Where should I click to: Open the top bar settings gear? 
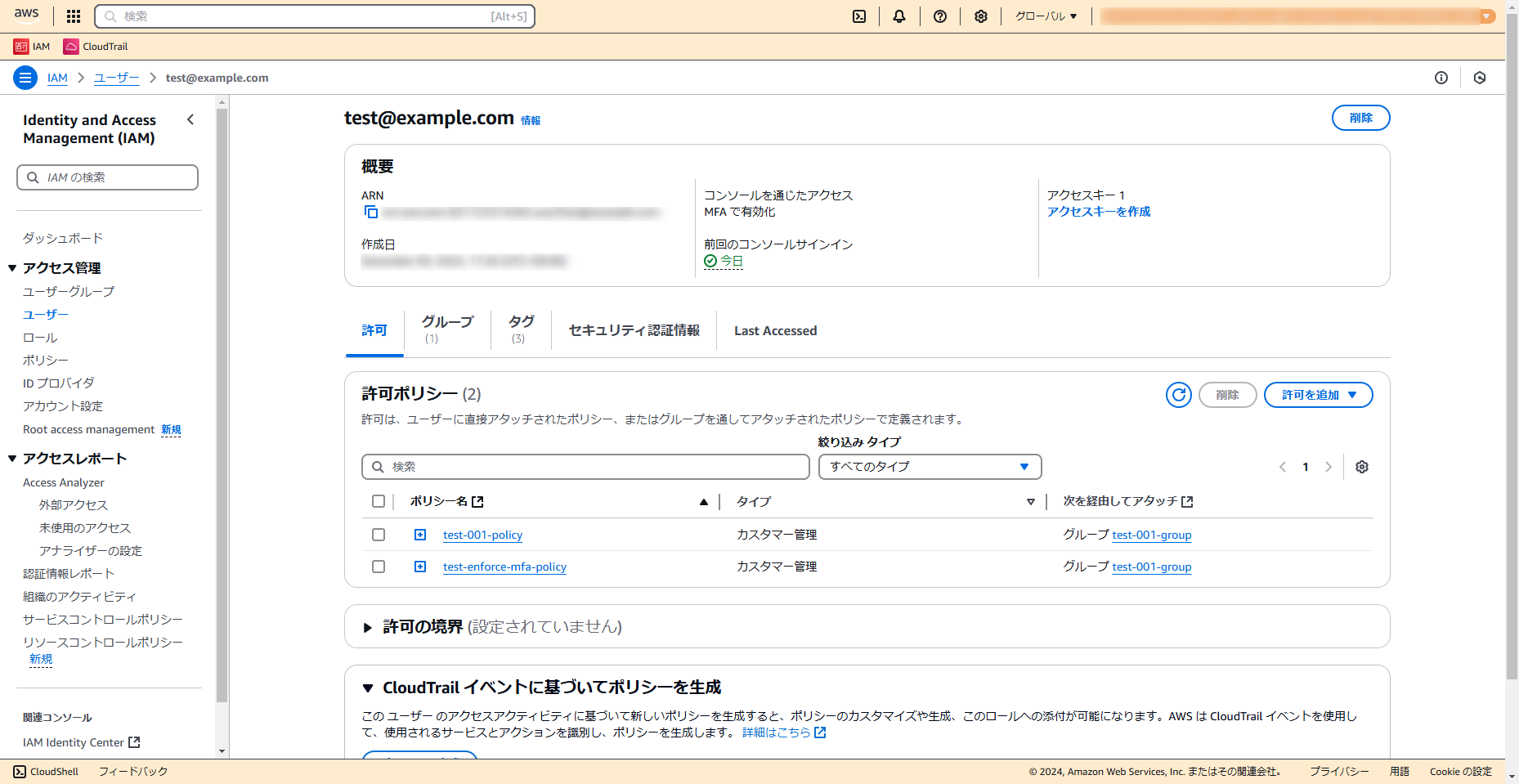[x=981, y=16]
